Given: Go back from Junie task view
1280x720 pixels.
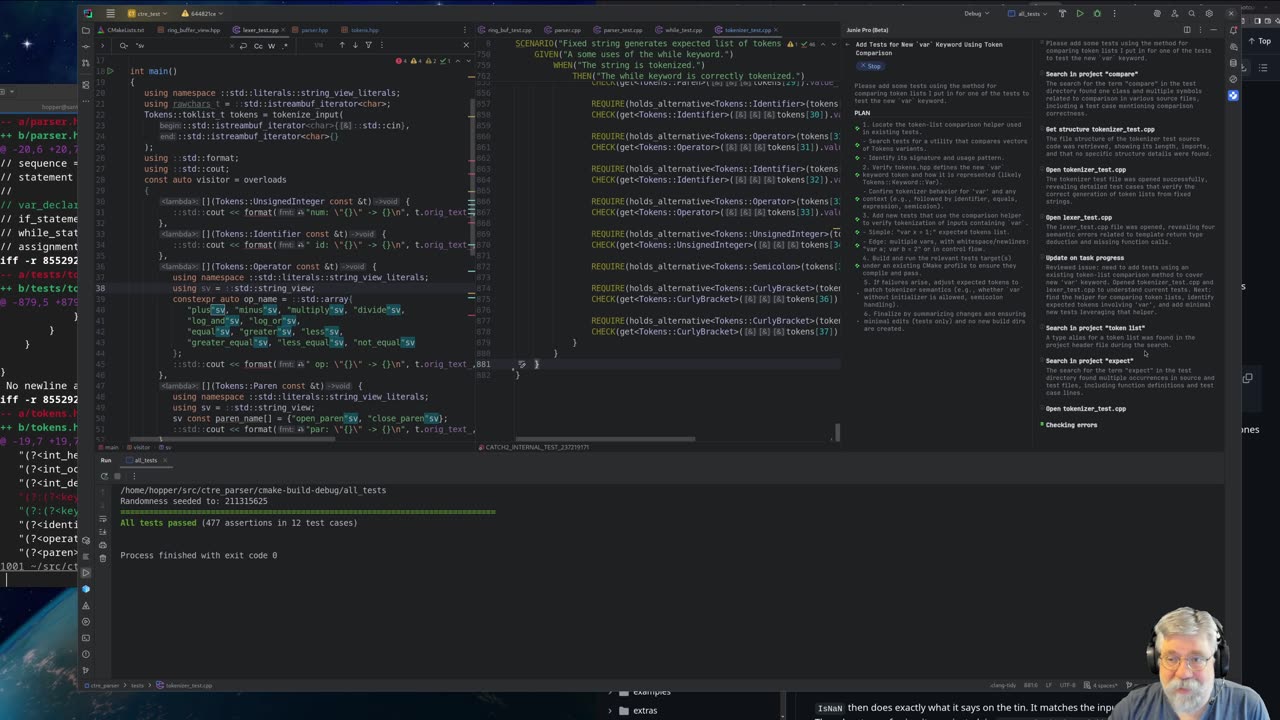Looking at the screenshot, I should coord(849,45).
